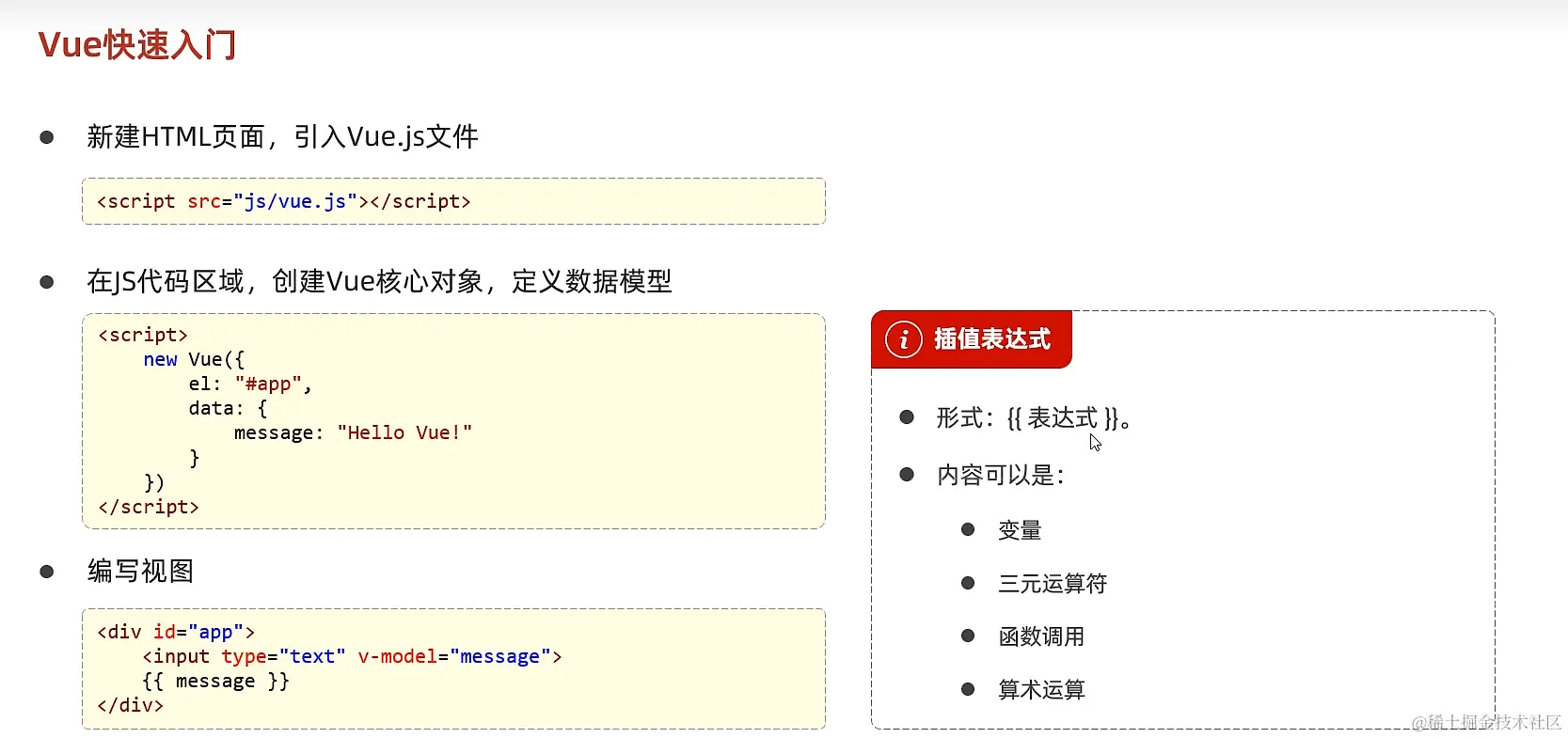
Task: Click the opening <script> tag line
Action: click(143, 335)
